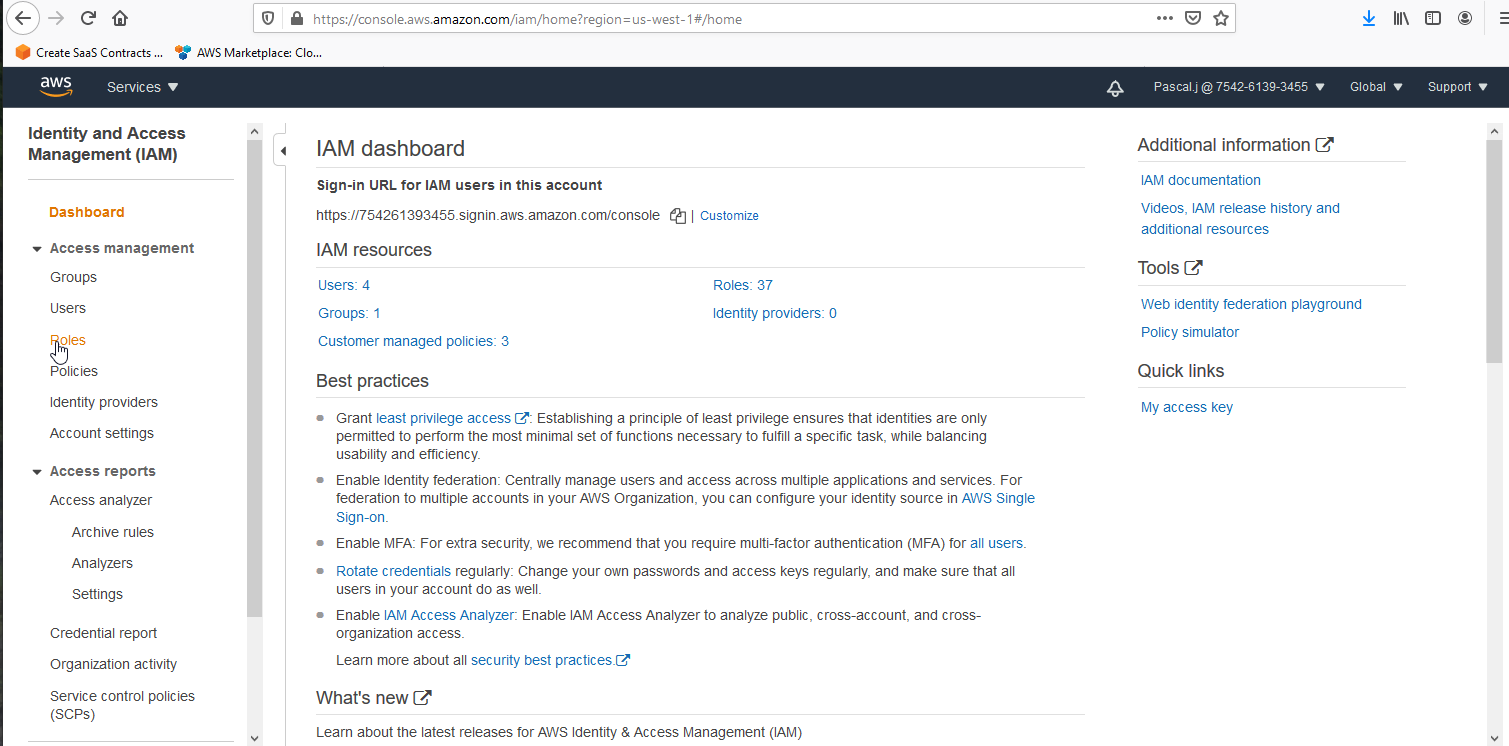Open the Firefox library icon
The height and width of the screenshot is (746, 1509).
(x=1401, y=18)
